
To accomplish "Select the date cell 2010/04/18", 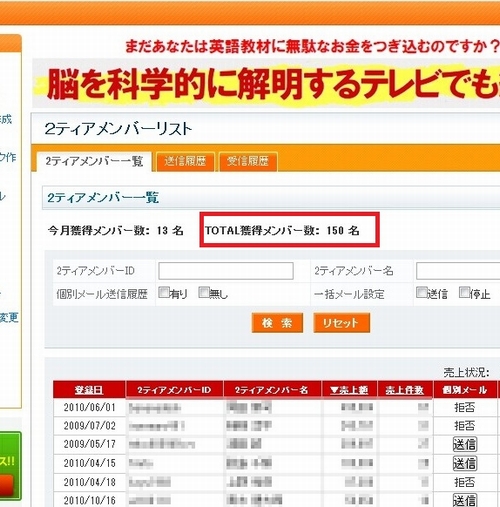I will click(x=89, y=482).
